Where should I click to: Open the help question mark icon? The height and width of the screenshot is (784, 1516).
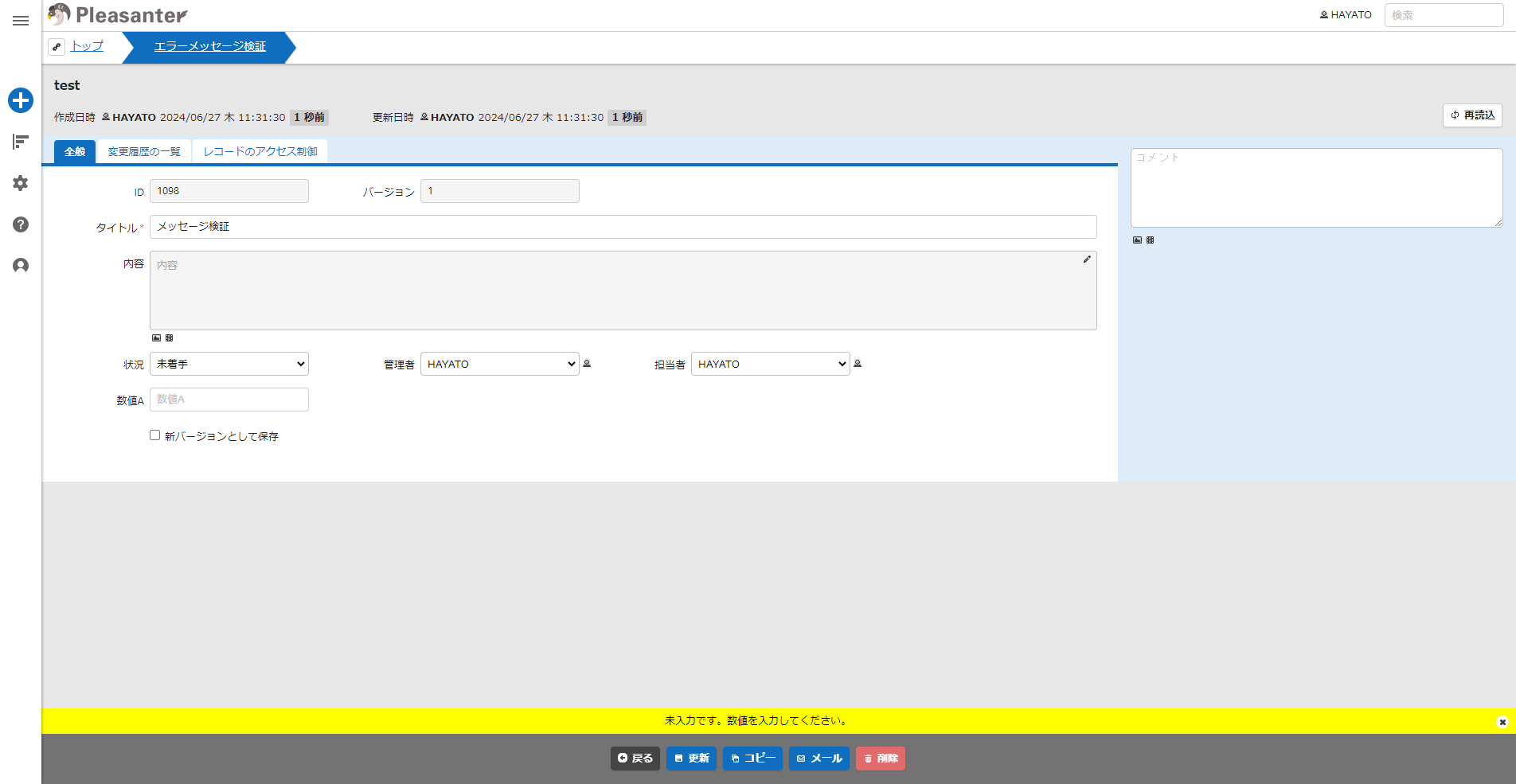tap(21, 224)
